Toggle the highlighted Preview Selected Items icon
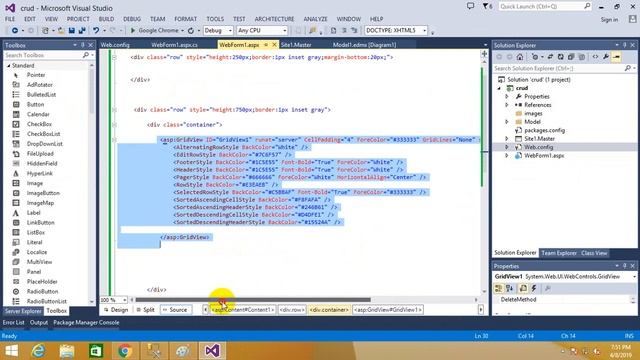Image resolution: width=640 pixels, height=360 pixels. [x=616, y=57]
